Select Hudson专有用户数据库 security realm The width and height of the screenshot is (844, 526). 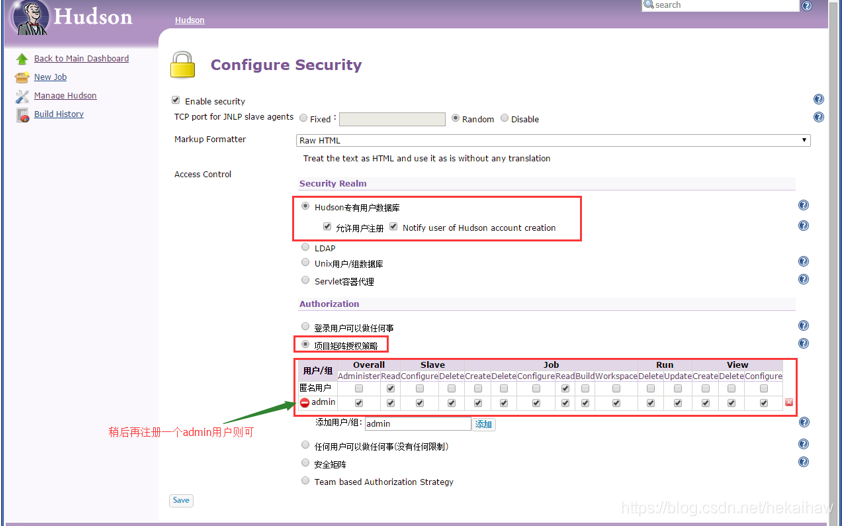coord(305,206)
